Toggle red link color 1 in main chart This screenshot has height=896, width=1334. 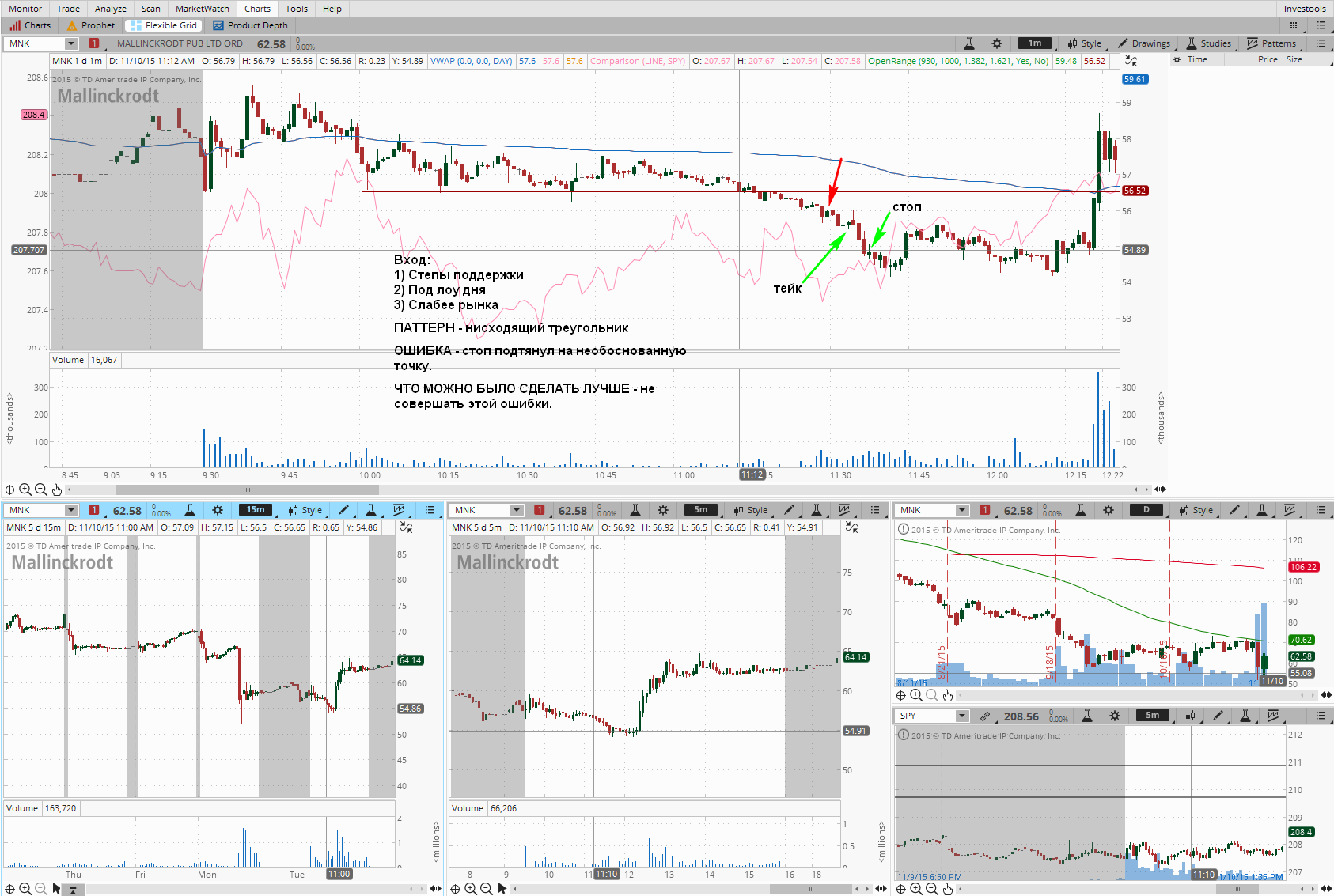[x=94, y=43]
